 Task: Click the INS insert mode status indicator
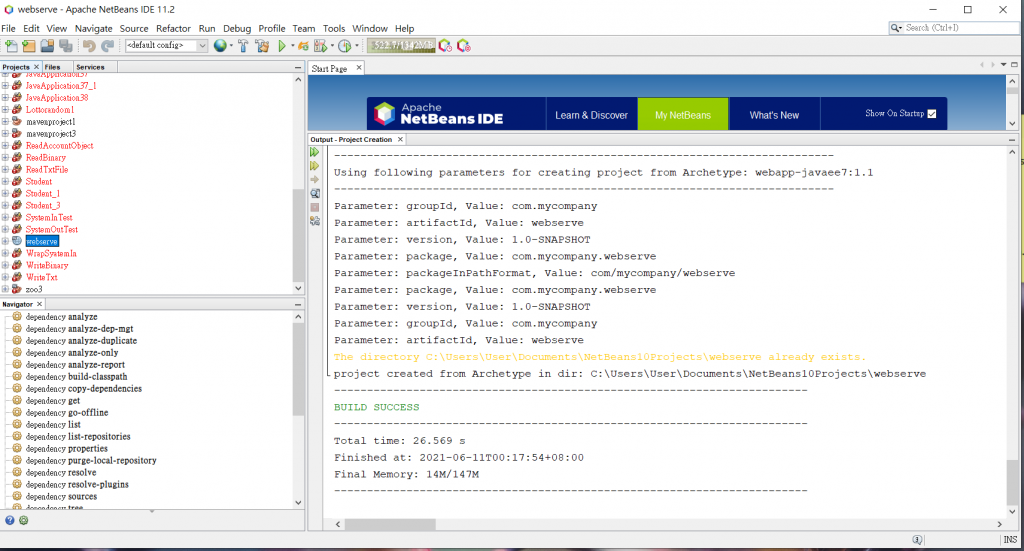[x=1010, y=540]
